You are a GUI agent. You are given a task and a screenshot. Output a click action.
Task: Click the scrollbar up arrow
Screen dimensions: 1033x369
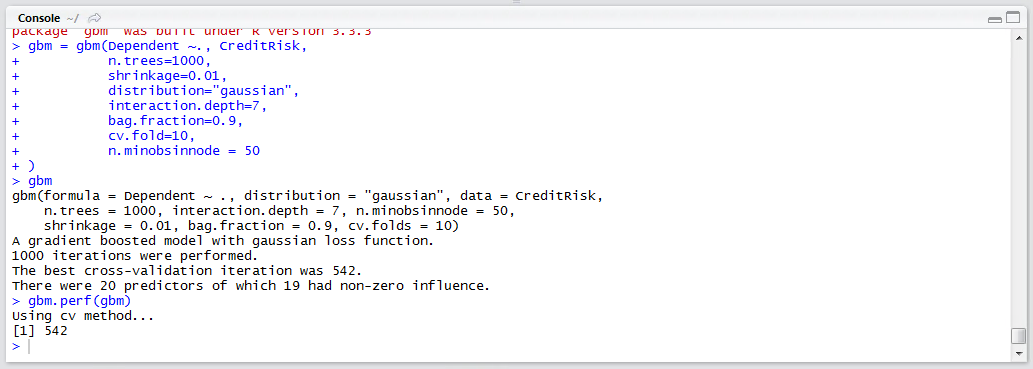coord(1018,38)
